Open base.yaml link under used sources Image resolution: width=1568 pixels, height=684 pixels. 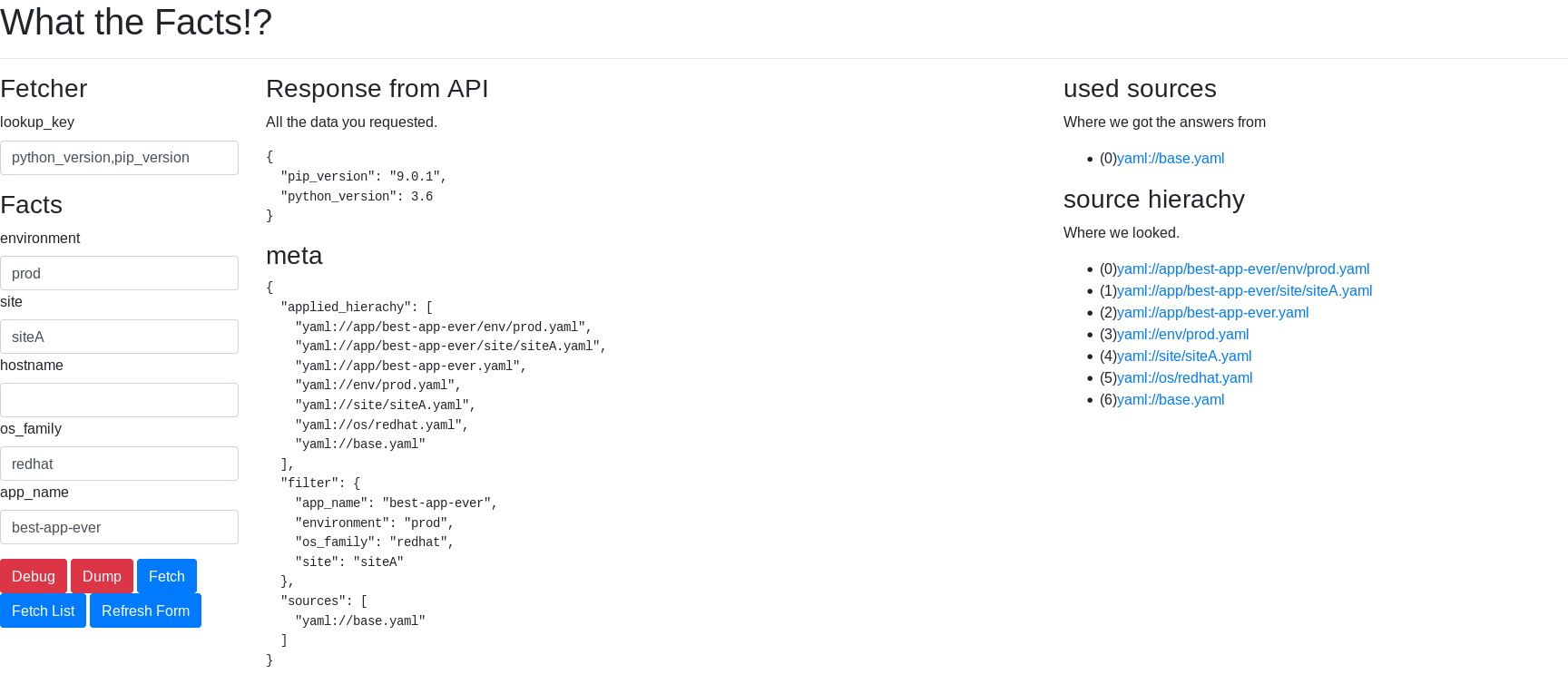tap(1171, 158)
